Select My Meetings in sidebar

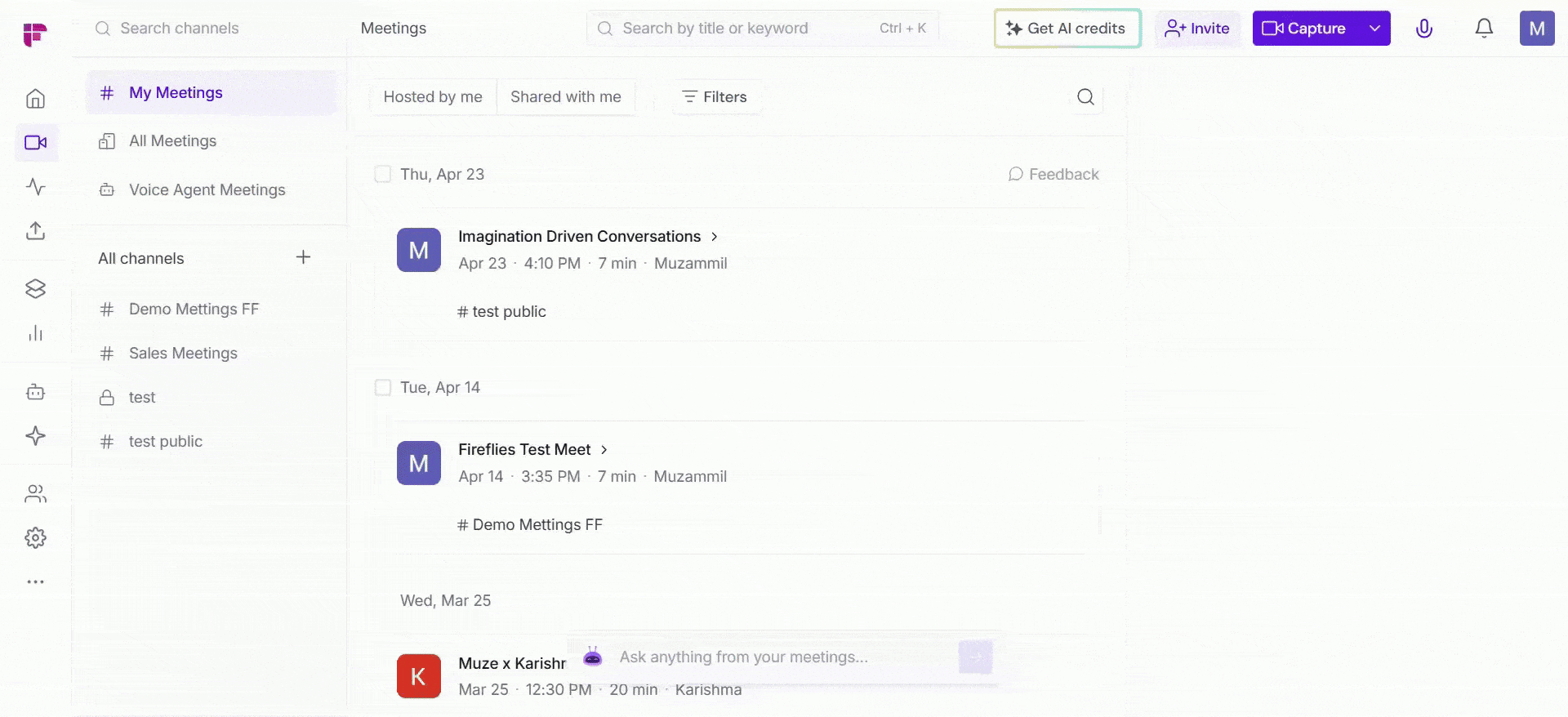tap(212, 93)
